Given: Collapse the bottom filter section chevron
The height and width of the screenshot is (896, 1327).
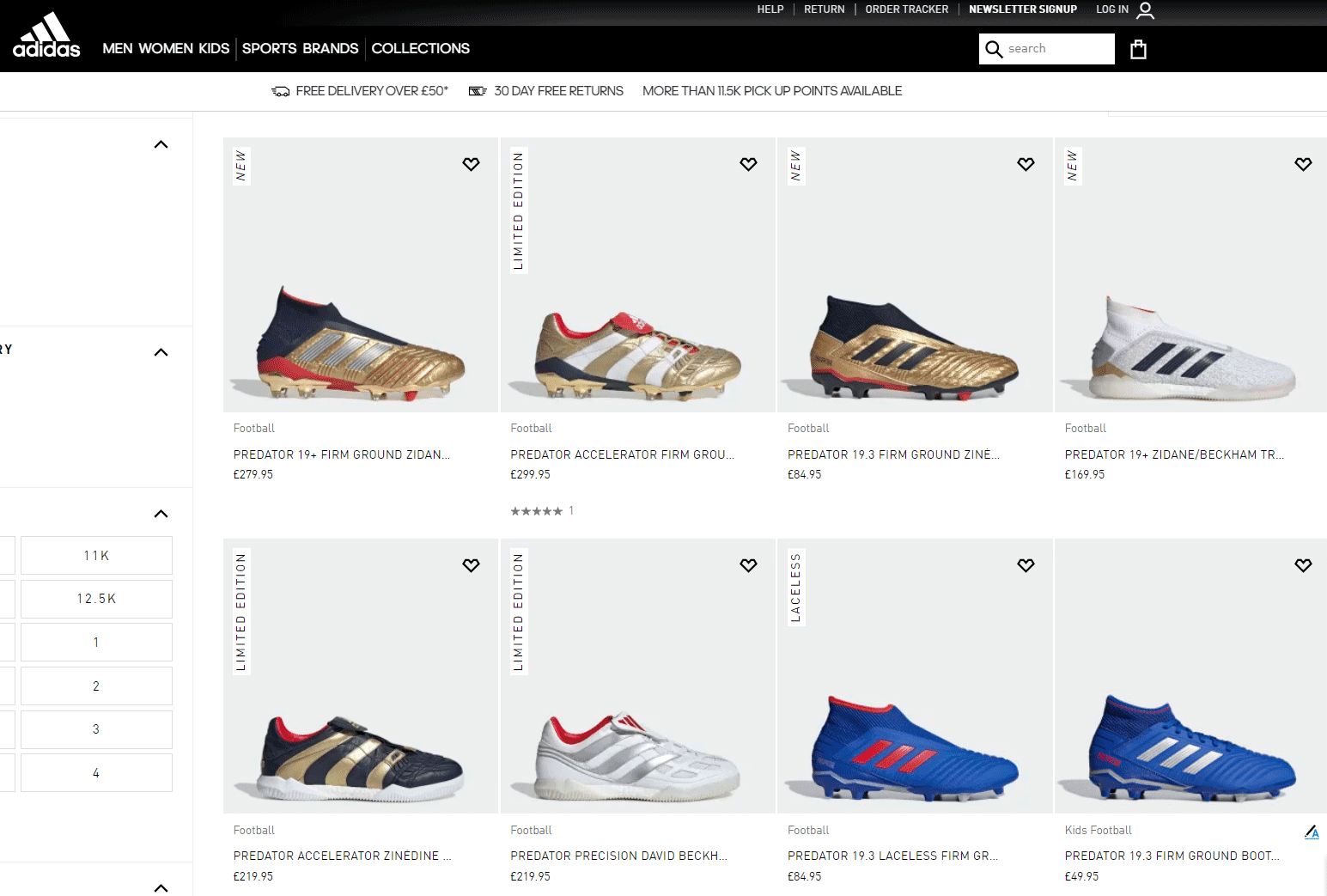Looking at the screenshot, I should coord(161,887).
